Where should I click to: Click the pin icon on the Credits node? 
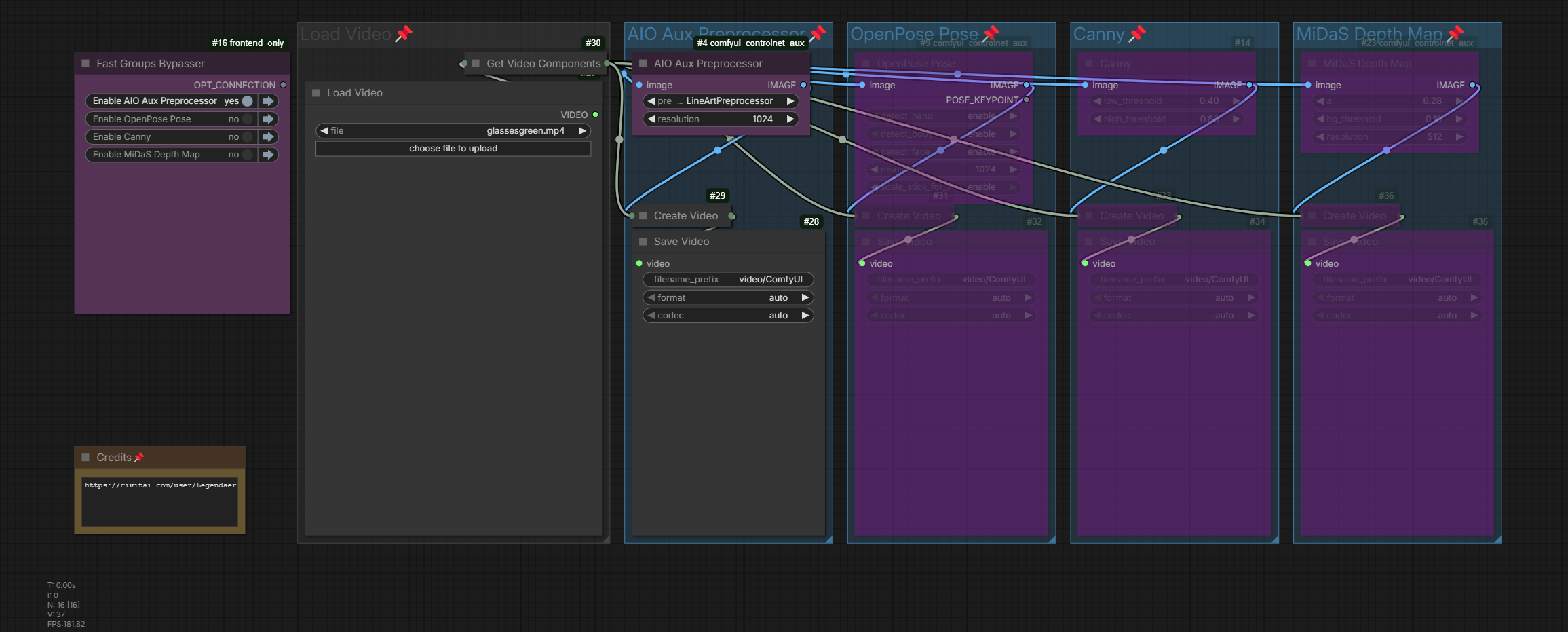click(x=139, y=458)
